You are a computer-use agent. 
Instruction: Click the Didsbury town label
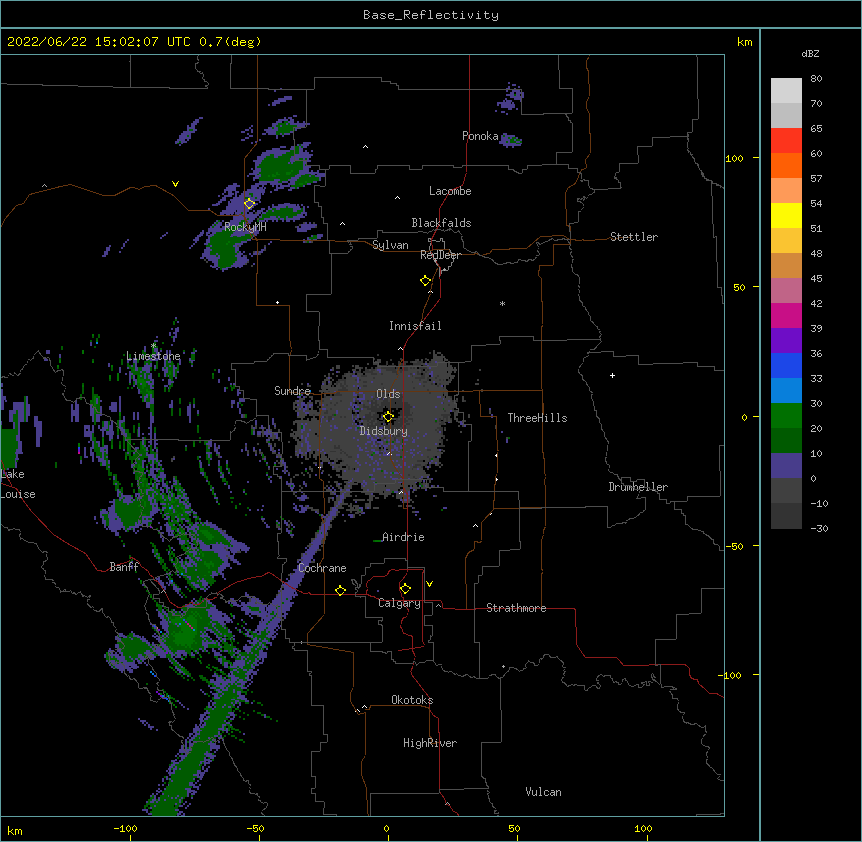pos(383,431)
